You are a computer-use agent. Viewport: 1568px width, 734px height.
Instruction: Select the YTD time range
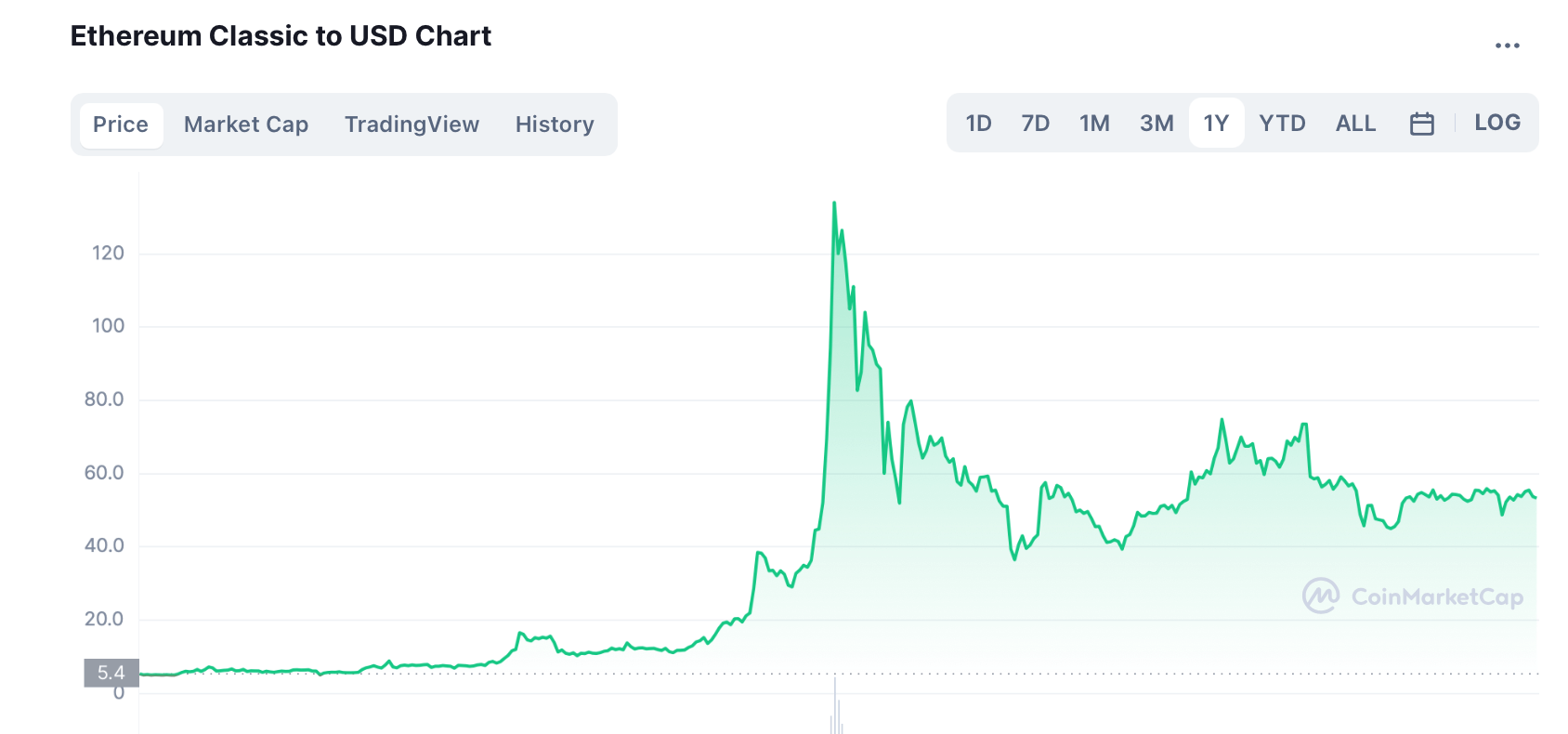pos(1282,124)
